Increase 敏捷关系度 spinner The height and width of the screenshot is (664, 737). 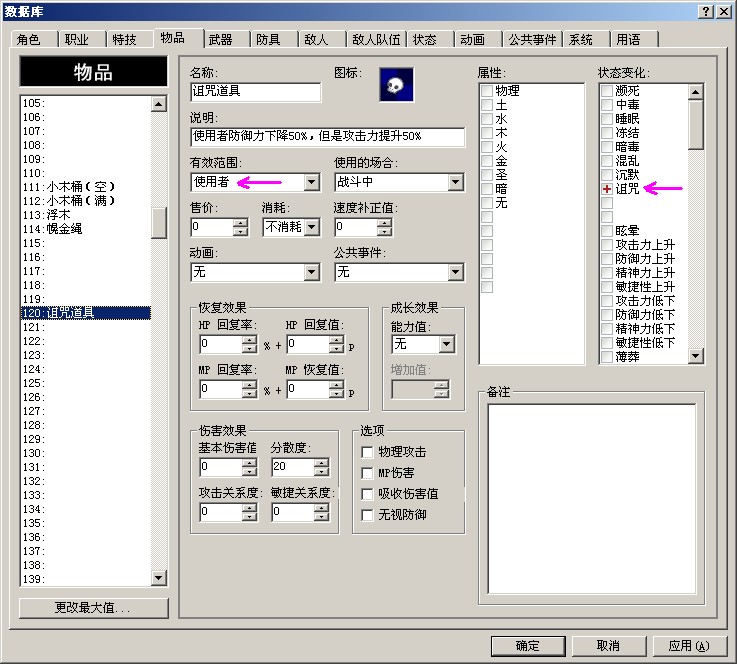pyautogui.click(x=321, y=508)
